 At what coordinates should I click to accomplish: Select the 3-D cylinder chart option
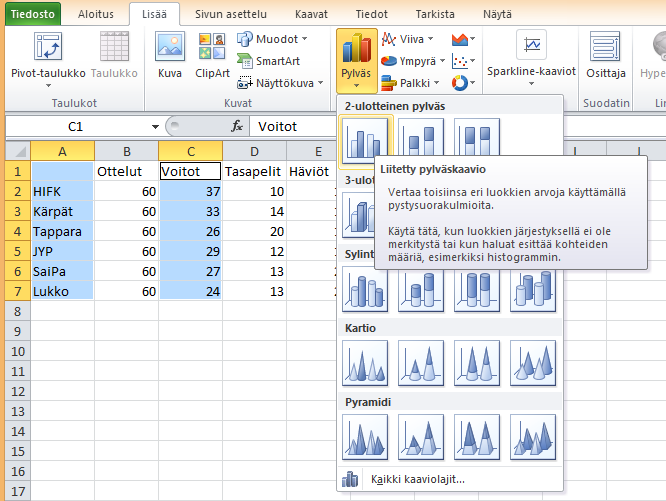coord(533,290)
